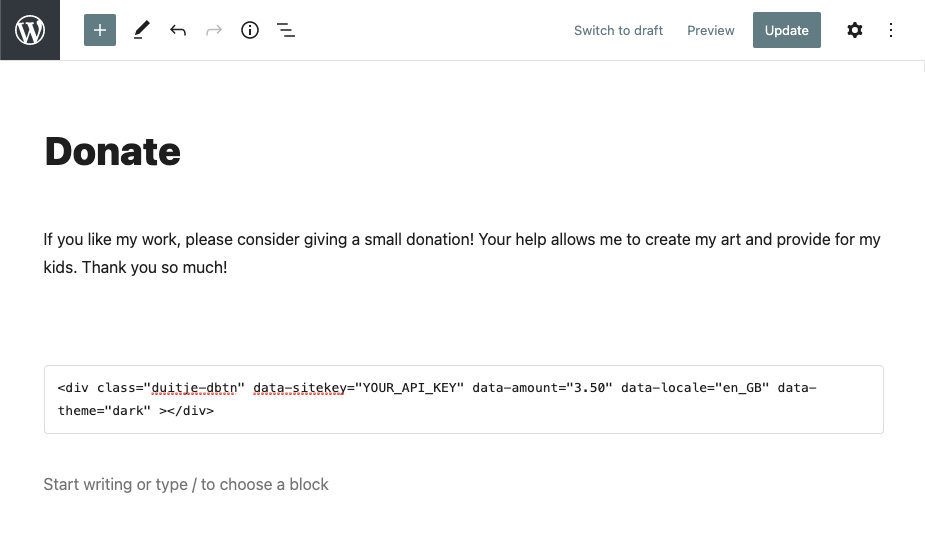Click the data-amount value 3.50
Screen dimensions: 925x535
click(590, 388)
